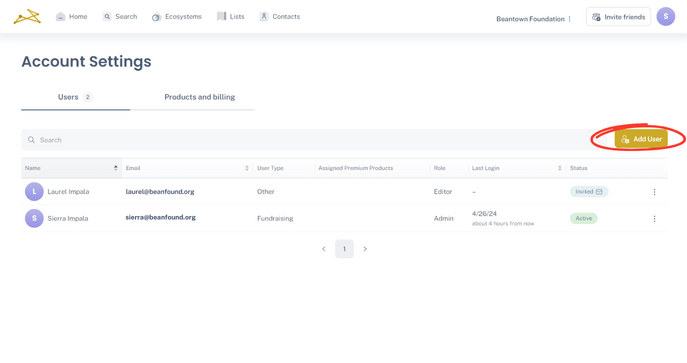Open the purple S profile avatar
Screen dimensions: 687x363
[666, 17]
